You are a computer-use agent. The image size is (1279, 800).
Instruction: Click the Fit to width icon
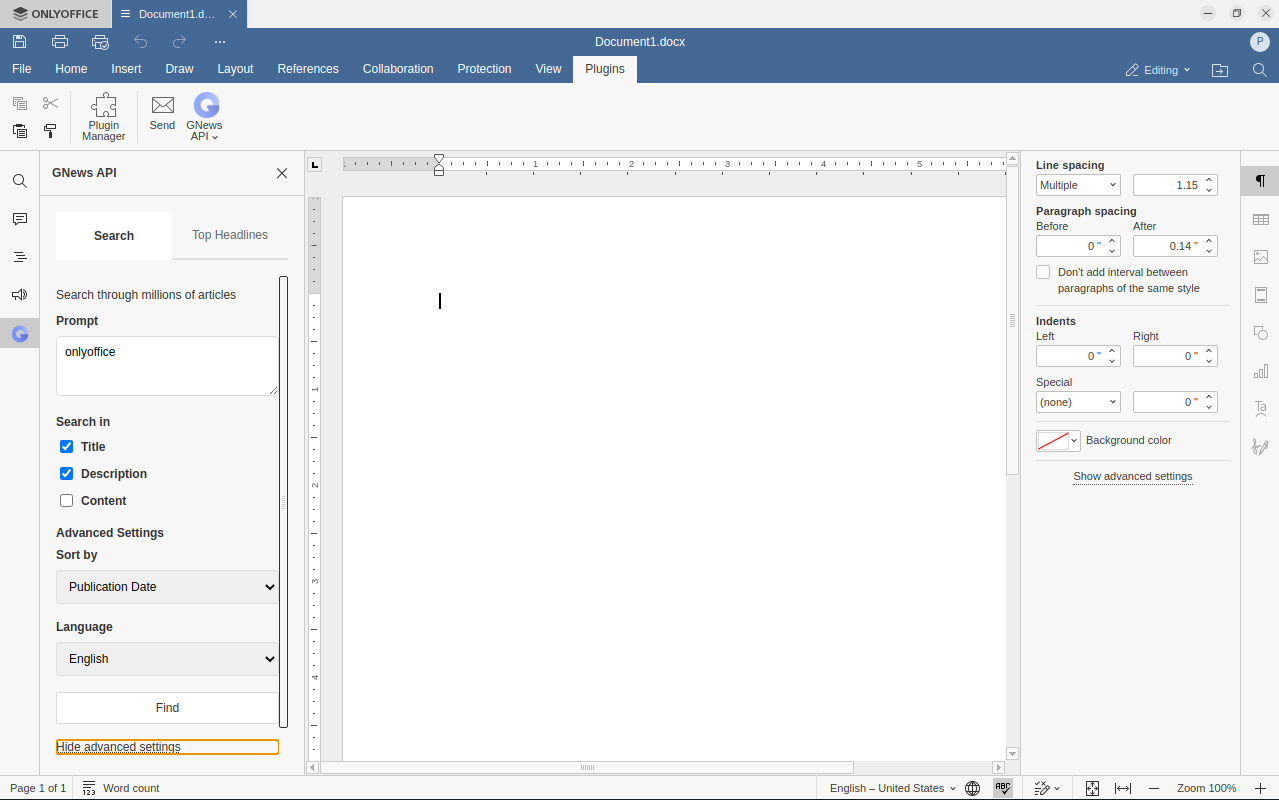click(1123, 788)
